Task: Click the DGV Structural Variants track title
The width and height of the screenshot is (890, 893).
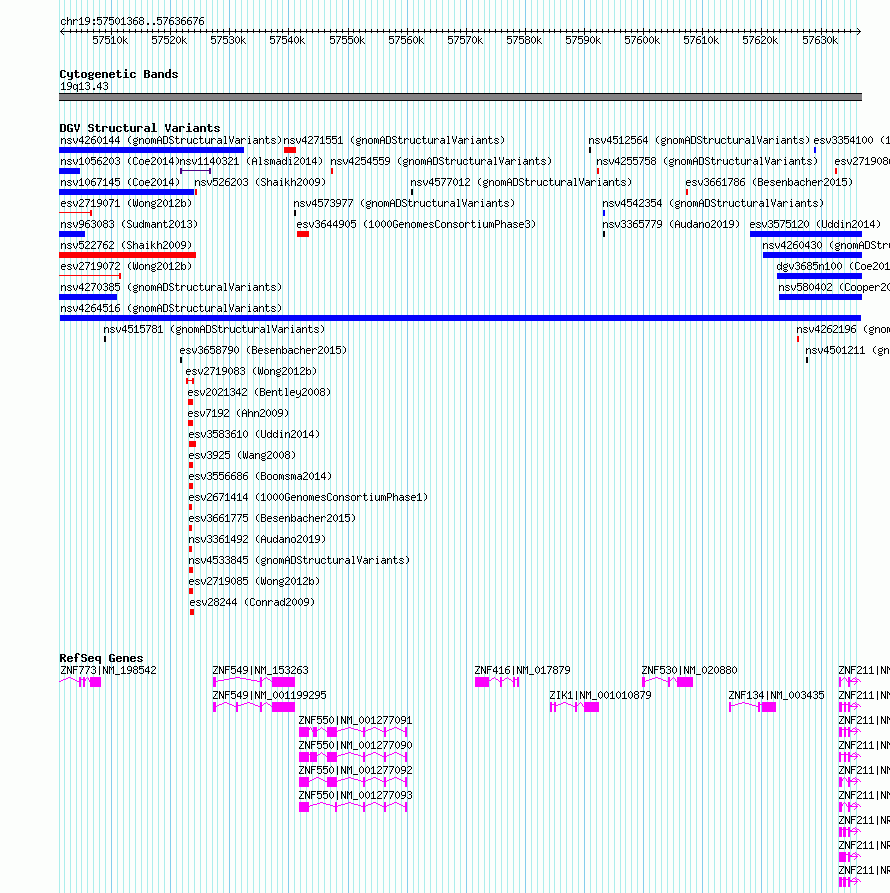Action: pos(140,128)
